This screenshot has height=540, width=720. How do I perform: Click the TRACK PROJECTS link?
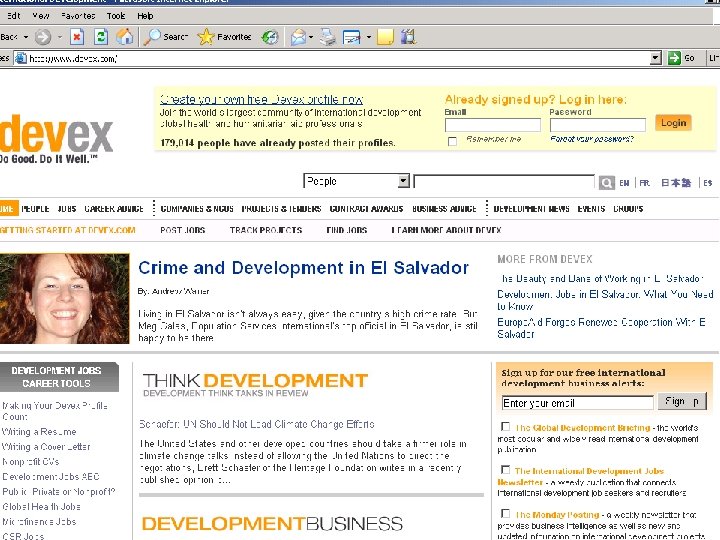coord(266,230)
